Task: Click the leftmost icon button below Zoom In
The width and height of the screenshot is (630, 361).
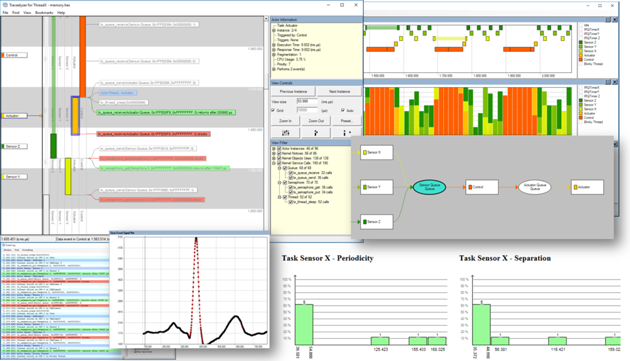Action: [286, 133]
